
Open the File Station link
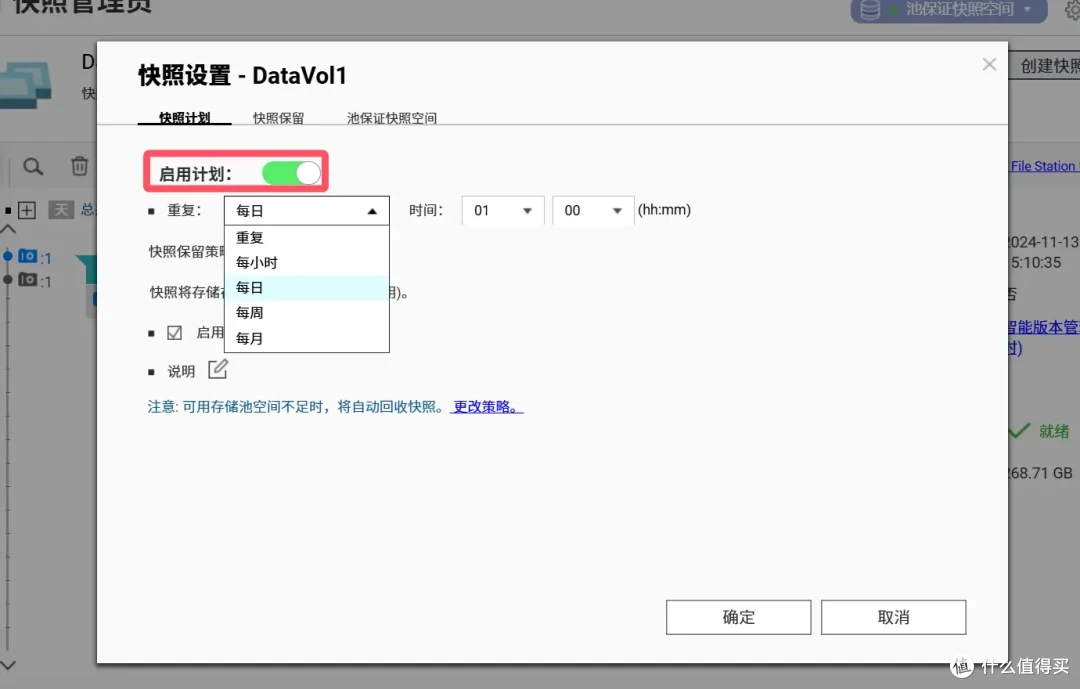pyautogui.click(x=1043, y=166)
